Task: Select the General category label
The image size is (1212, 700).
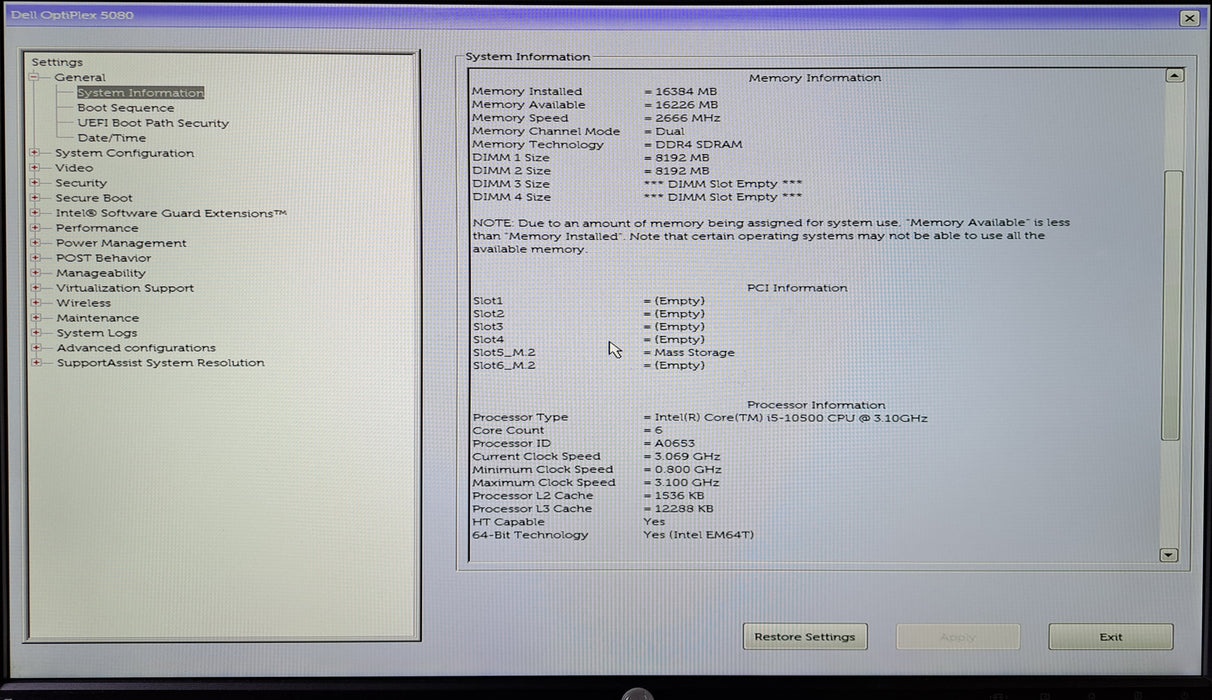Action: [80, 78]
